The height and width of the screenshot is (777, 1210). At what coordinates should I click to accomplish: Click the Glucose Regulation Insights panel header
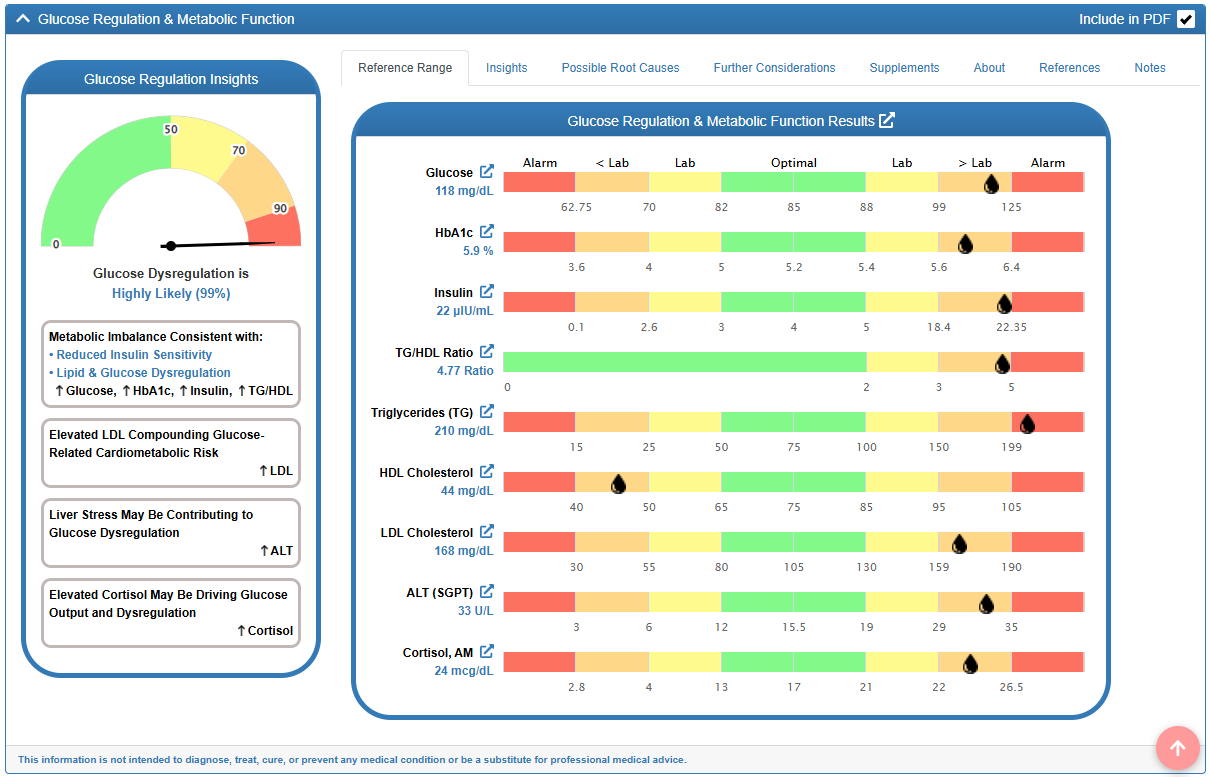tap(171, 79)
